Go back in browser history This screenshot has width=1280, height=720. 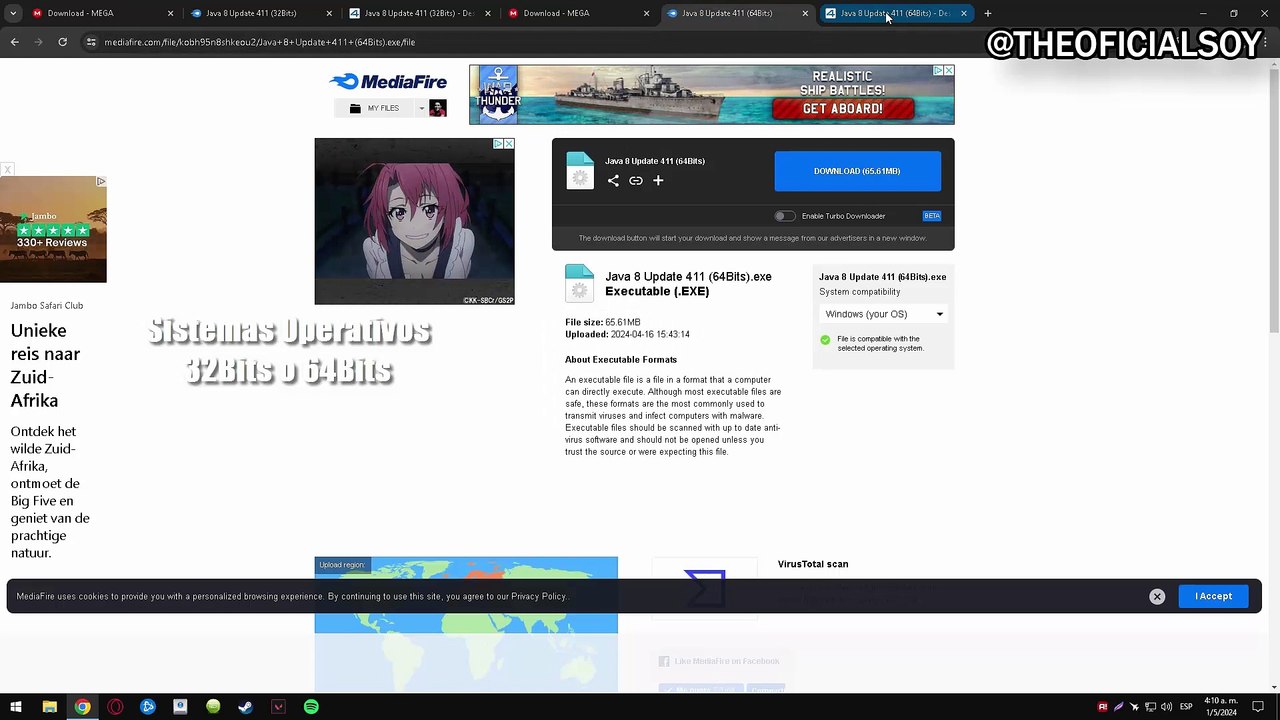[x=14, y=42]
